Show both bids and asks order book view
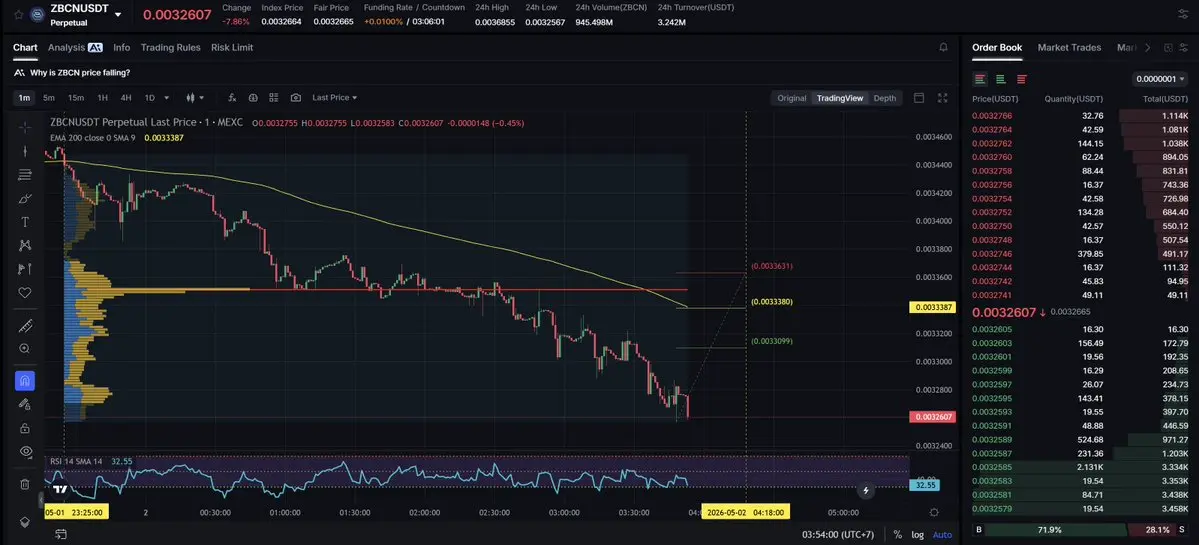This screenshot has width=1199, height=545. (980, 79)
